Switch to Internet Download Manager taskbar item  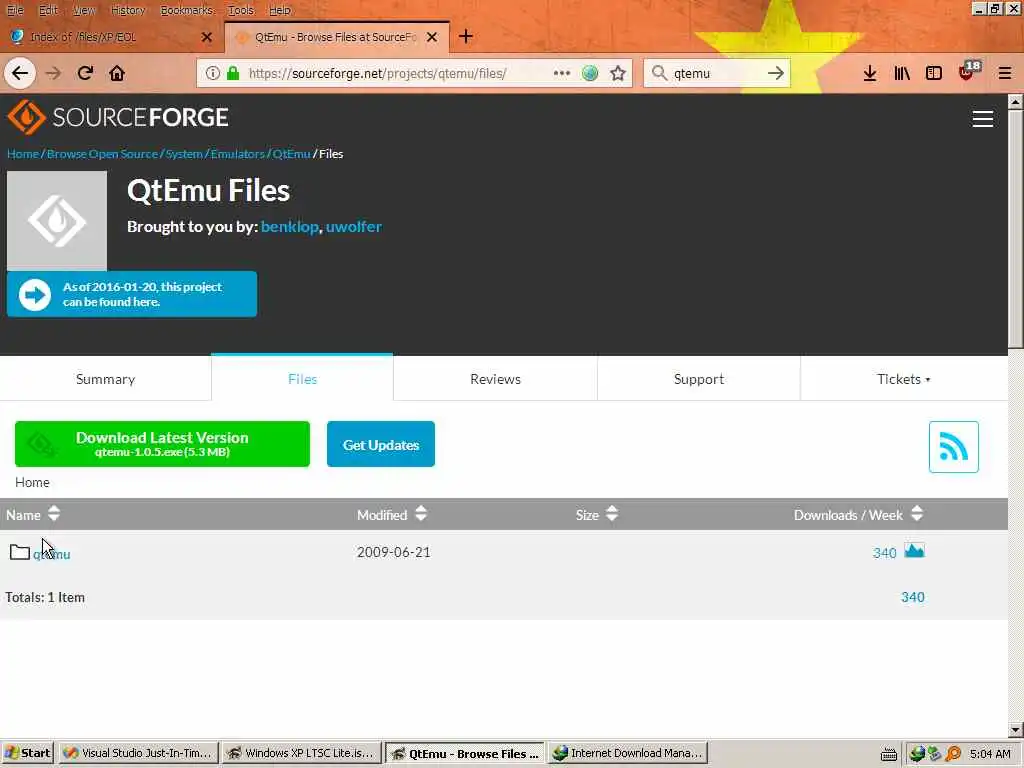click(628, 753)
